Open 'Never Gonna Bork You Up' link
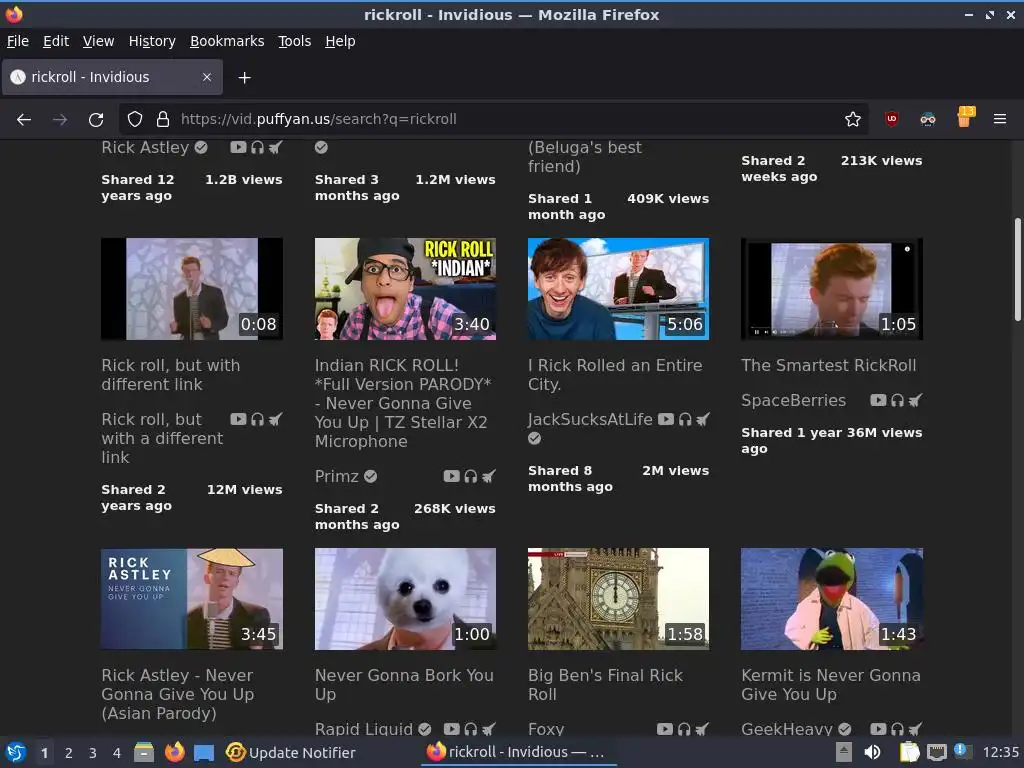The width and height of the screenshot is (1024, 768). tap(404, 684)
